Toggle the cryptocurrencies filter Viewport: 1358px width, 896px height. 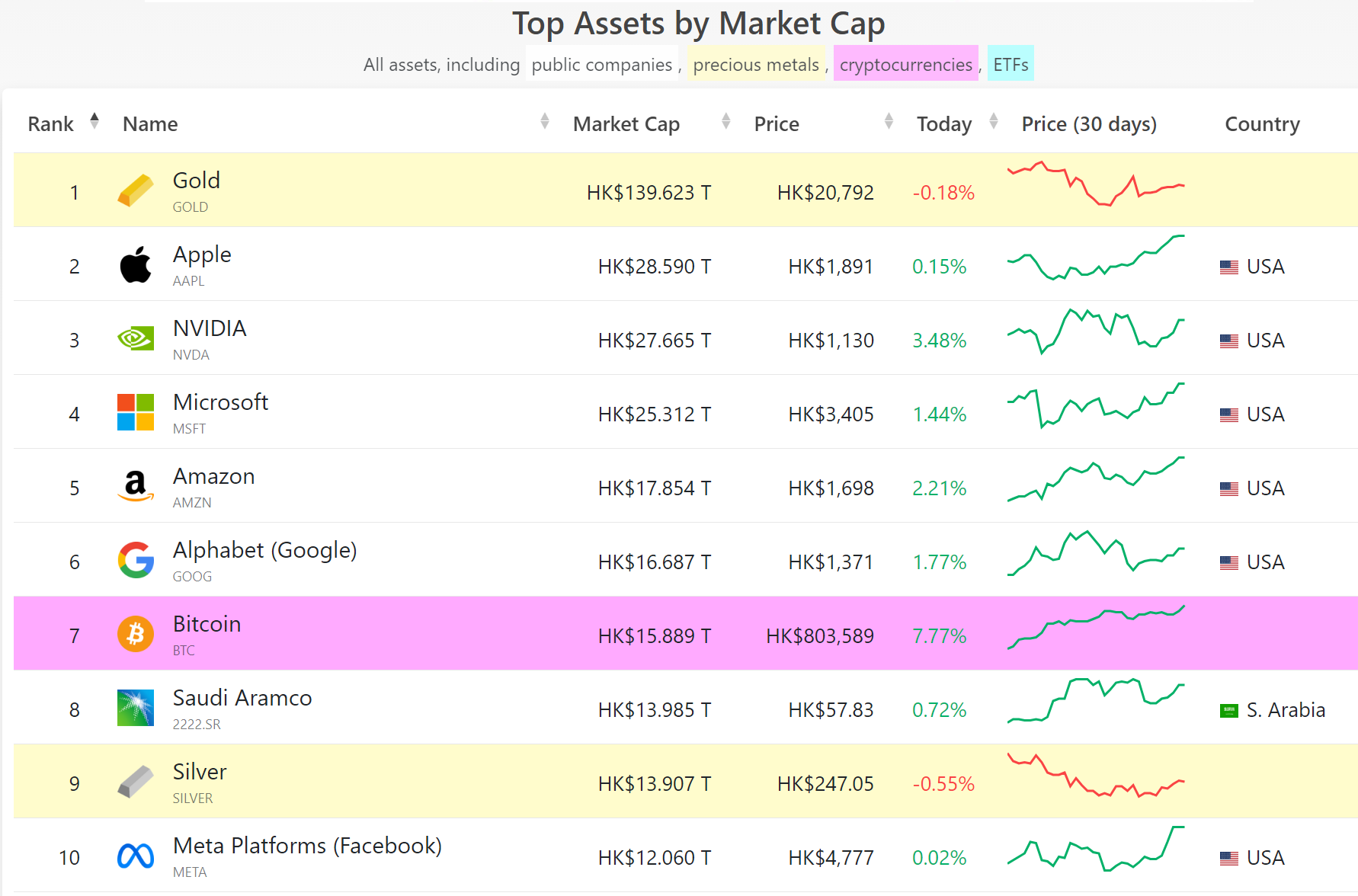tap(906, 65)
